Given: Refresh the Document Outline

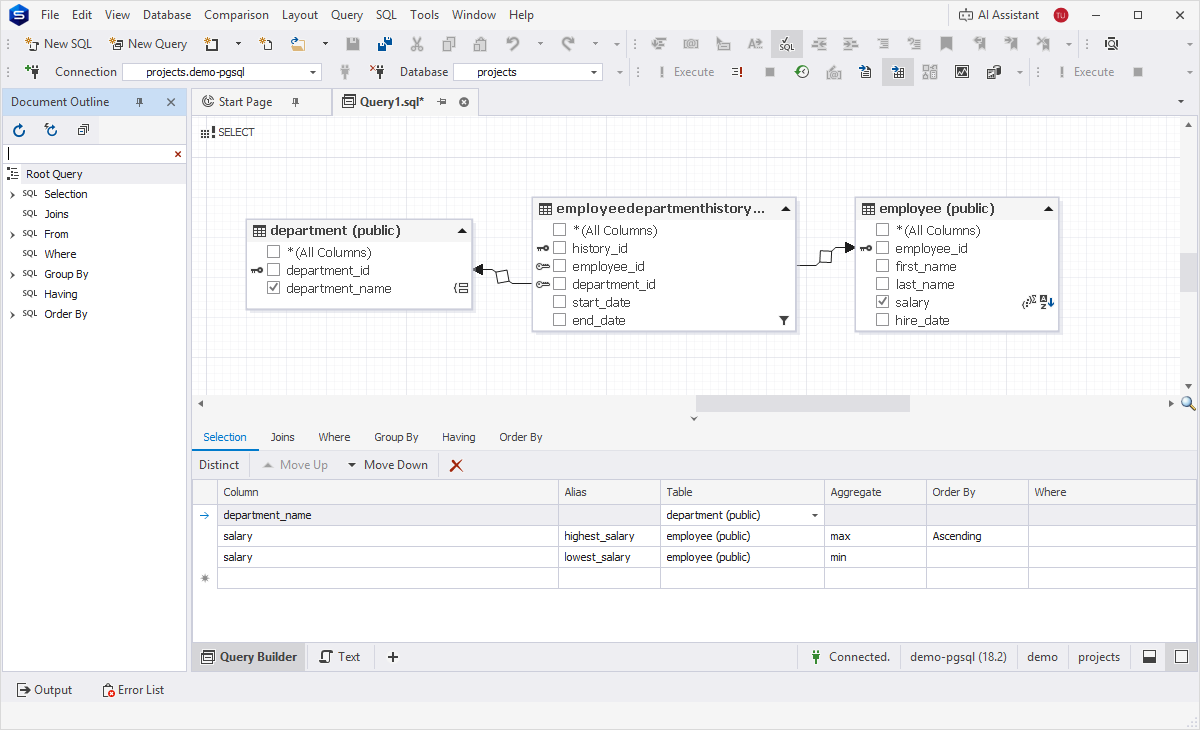Looking at the screenshot, I should pos(19,130).
